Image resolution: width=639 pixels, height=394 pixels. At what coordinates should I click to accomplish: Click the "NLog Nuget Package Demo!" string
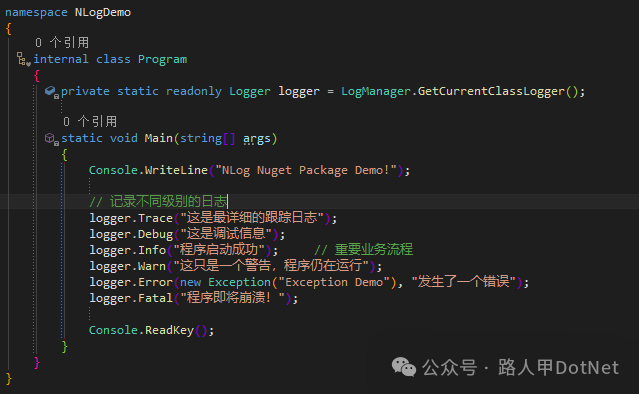coord(306,170)
